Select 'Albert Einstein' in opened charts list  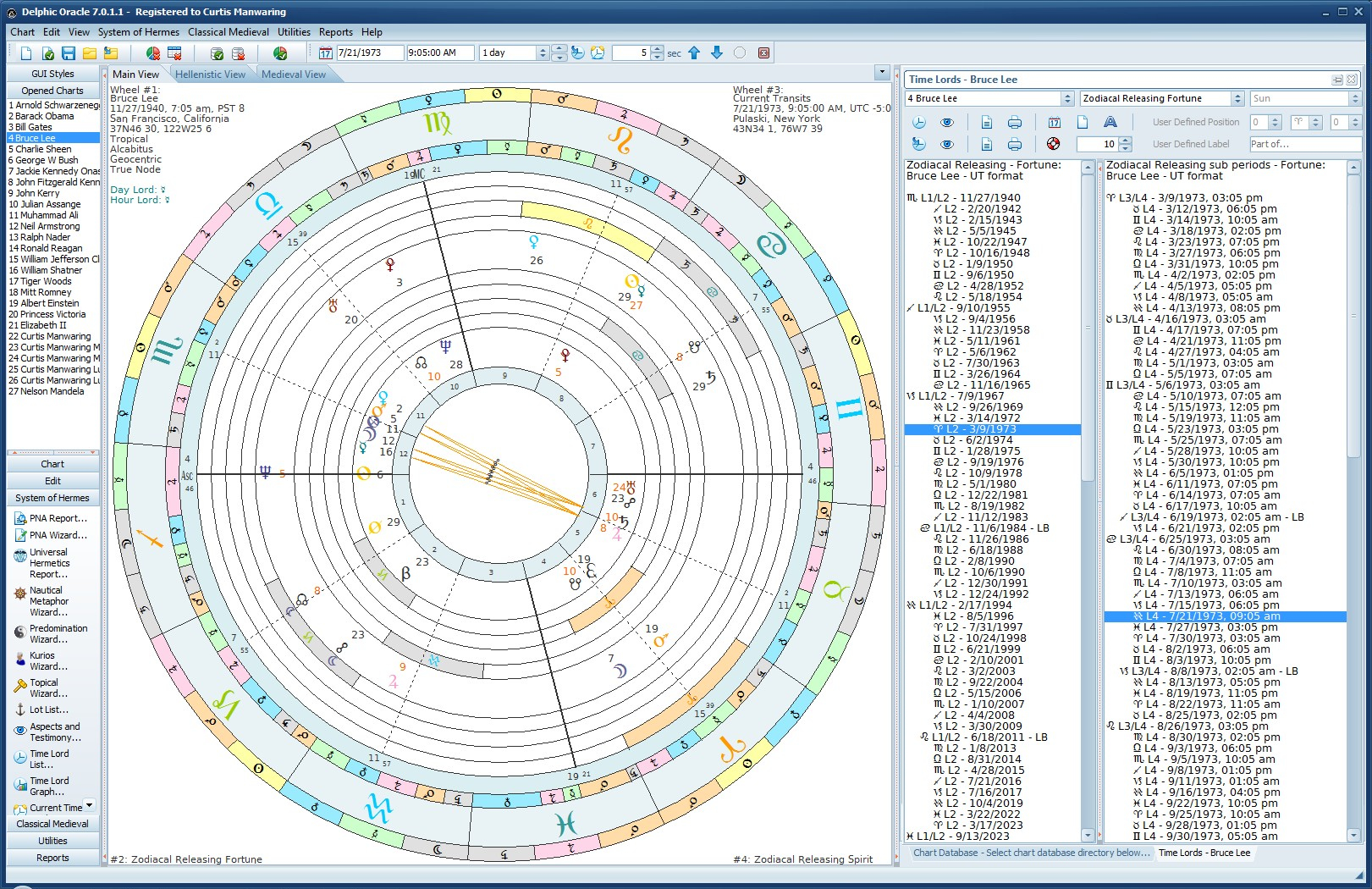(52, 303)
